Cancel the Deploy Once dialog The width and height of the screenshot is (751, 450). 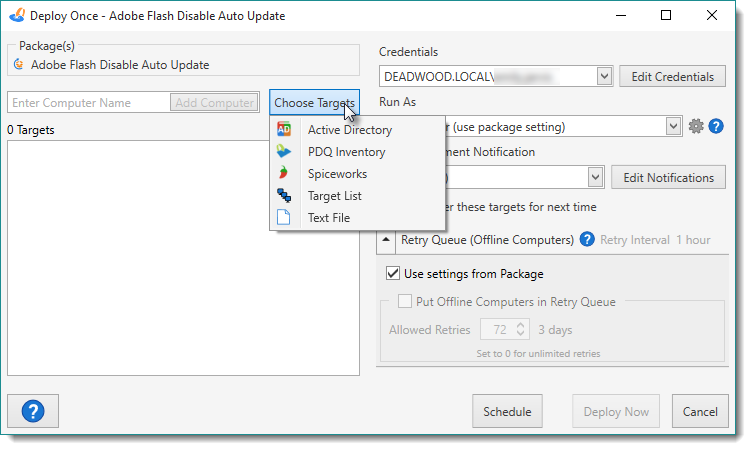click(x=700, y=411)
